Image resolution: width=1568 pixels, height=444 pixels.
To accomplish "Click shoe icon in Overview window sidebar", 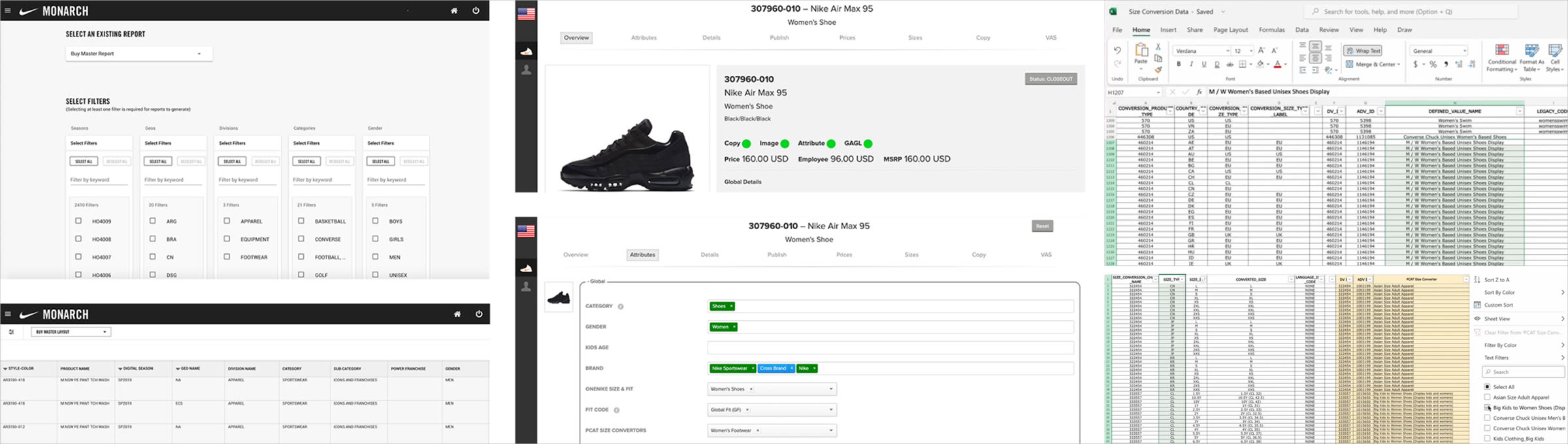I will tap(526, 52).
